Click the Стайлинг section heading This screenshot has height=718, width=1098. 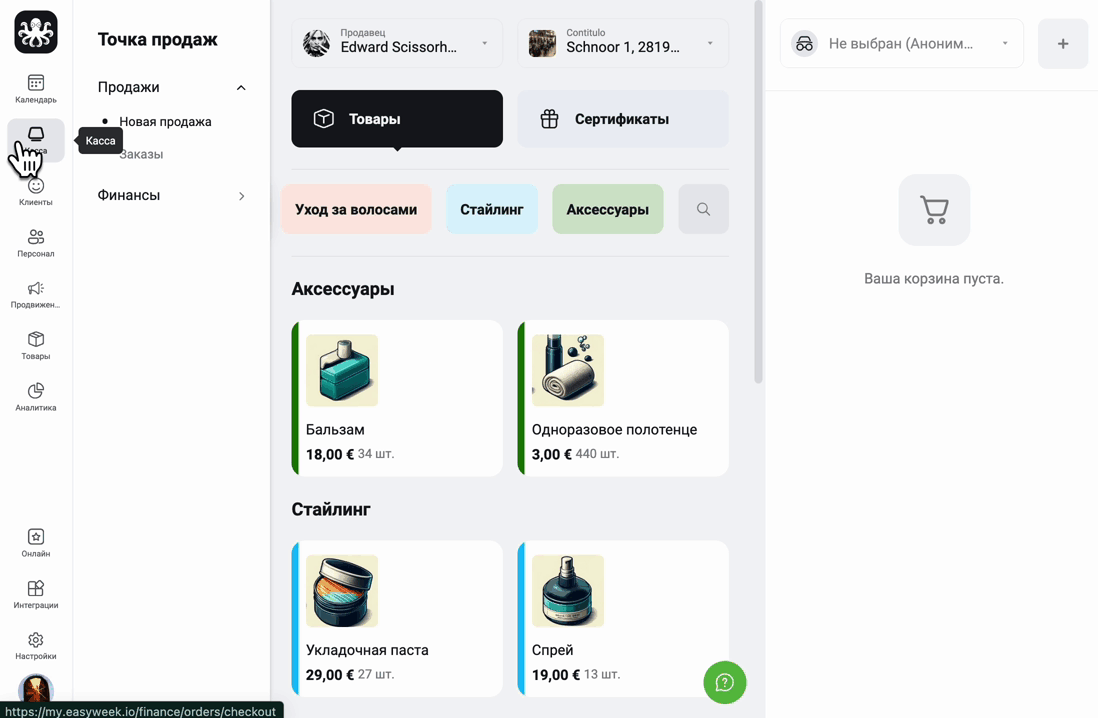(x=331, y=509)
